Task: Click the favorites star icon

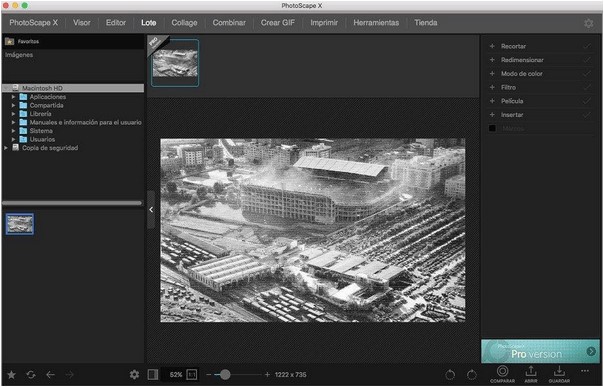Action: point(12,374)
